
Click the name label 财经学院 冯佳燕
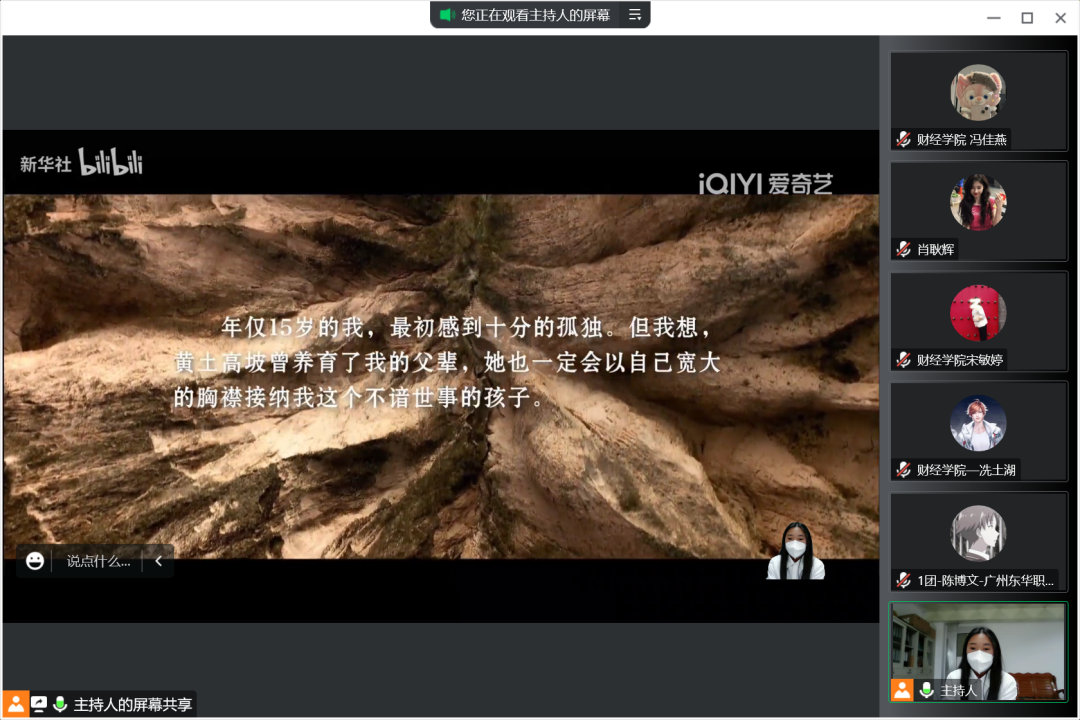(x=962, y=139)
